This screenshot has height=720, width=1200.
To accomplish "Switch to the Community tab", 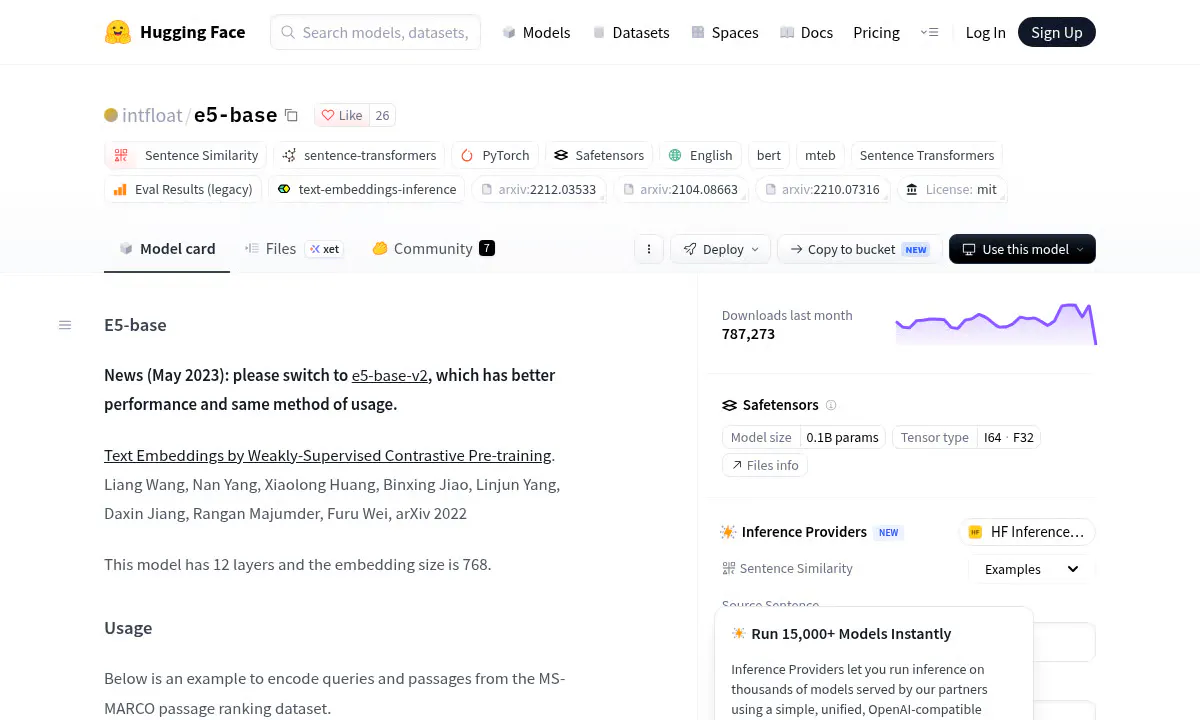I will [433, 249].
